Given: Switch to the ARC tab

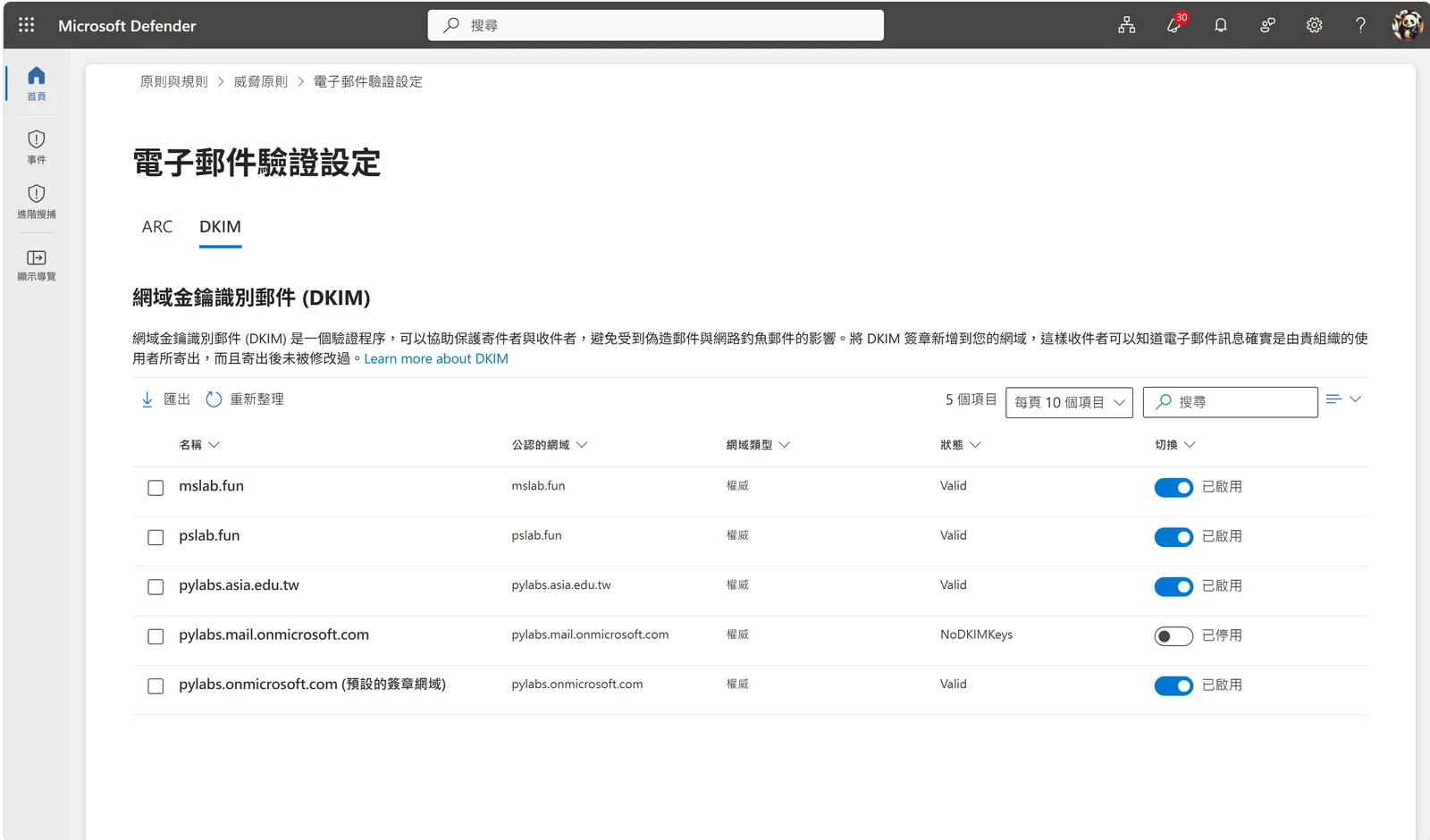Looking at the screenshot, I should 157,227.
